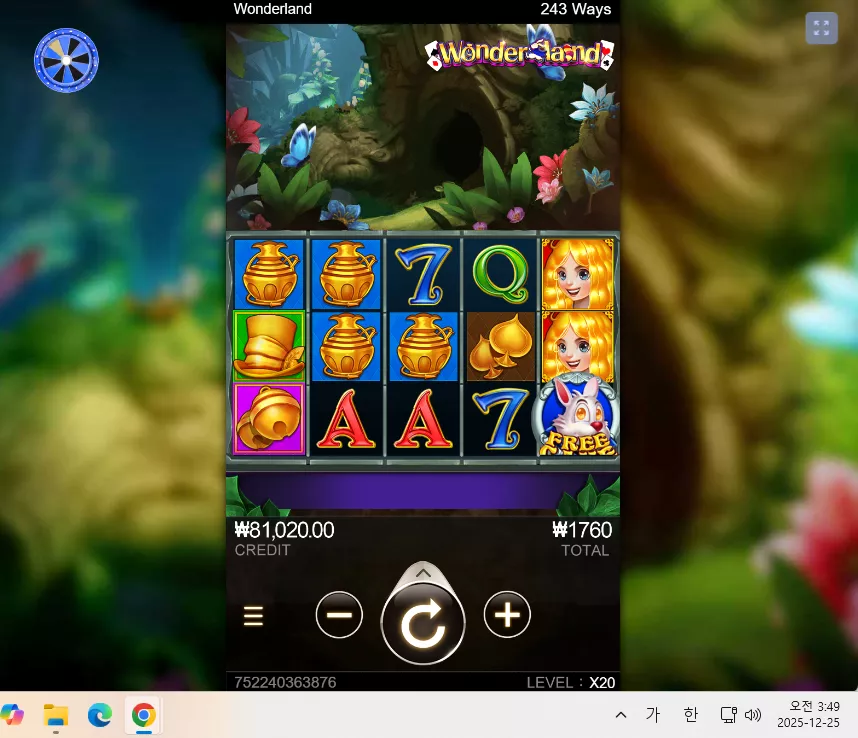Click the White Rabbit FREE GAME symbol

[x=577, y=417]
